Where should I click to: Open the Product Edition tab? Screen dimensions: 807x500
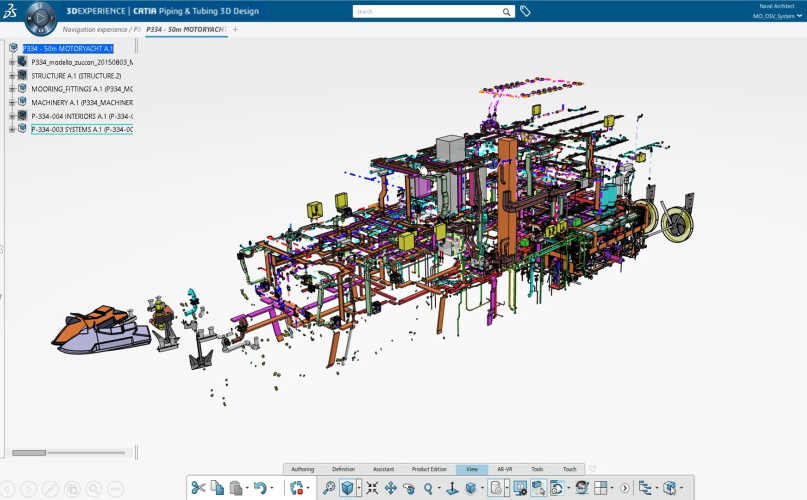428,469
